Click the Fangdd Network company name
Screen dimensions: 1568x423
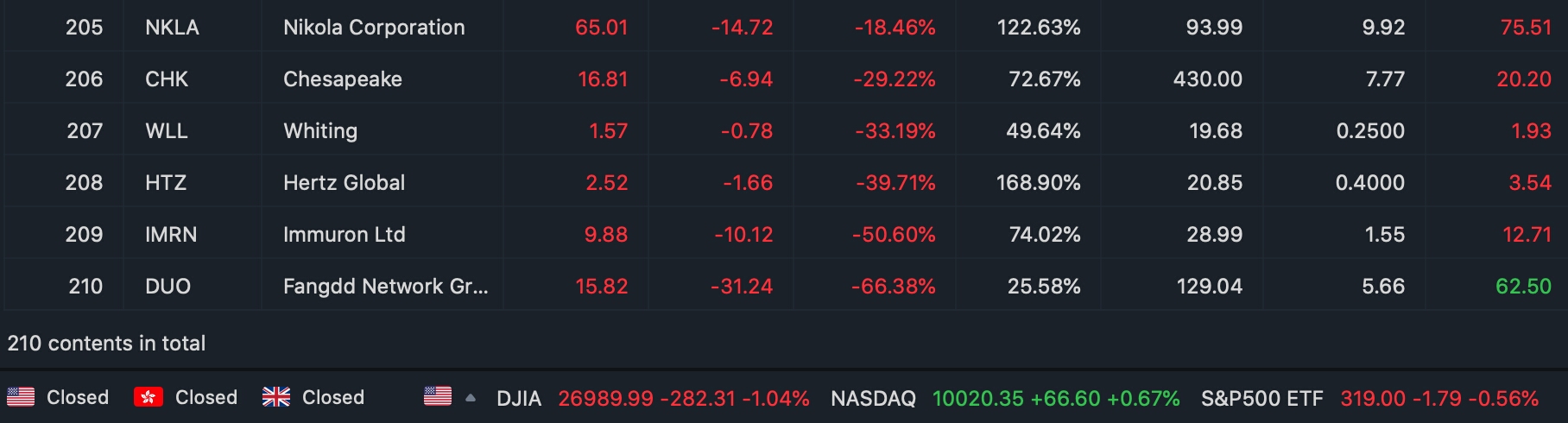385,287
